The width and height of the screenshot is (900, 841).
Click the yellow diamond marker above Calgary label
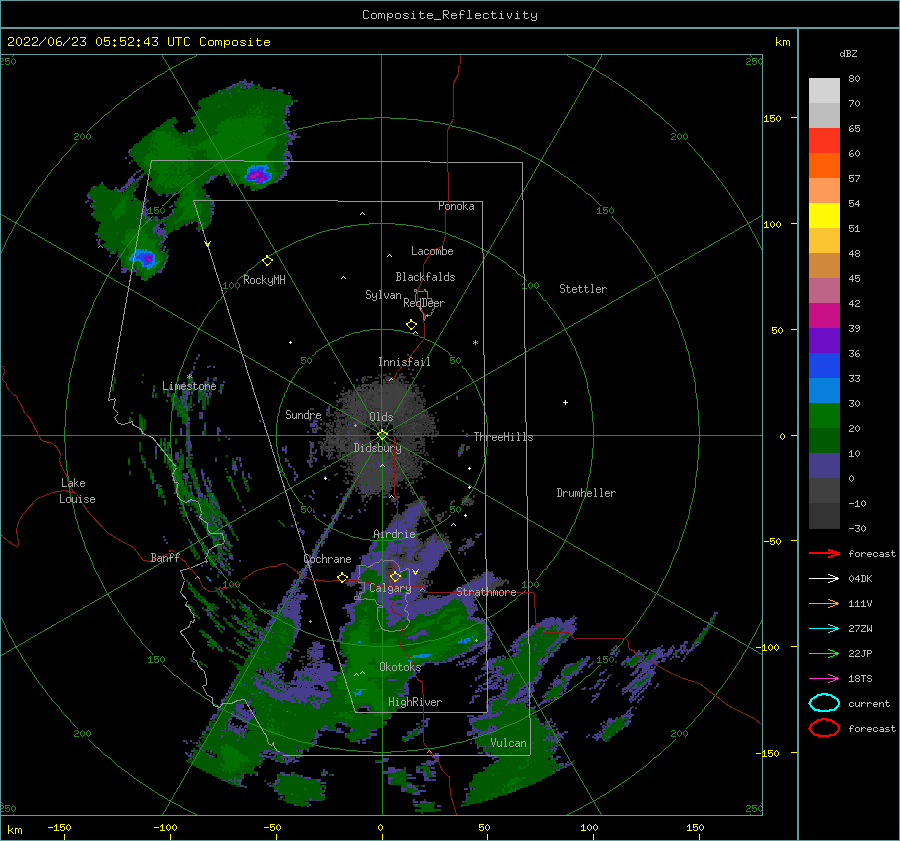[395, 576]
